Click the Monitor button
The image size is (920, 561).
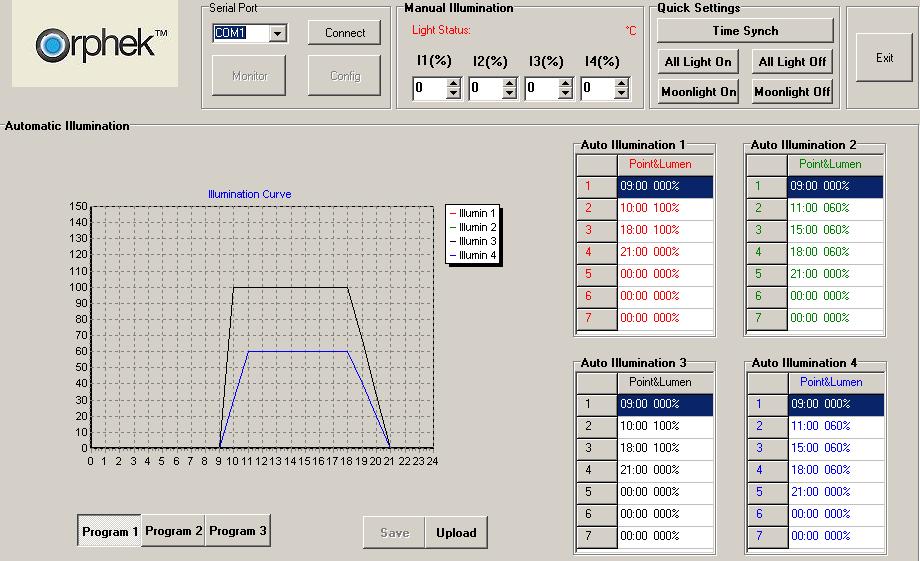click(249, 76)
